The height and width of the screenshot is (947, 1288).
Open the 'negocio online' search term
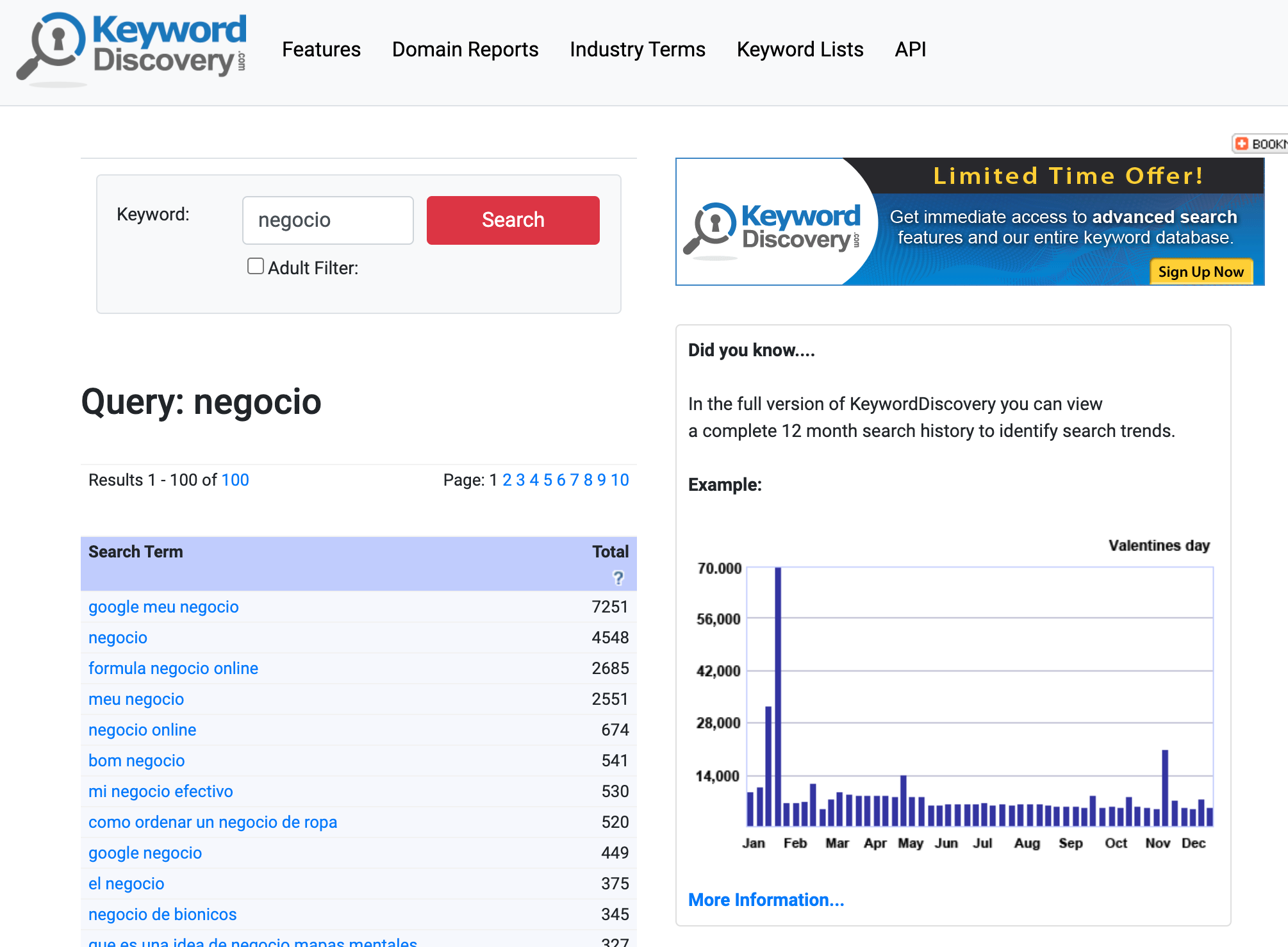pos(142,730)
